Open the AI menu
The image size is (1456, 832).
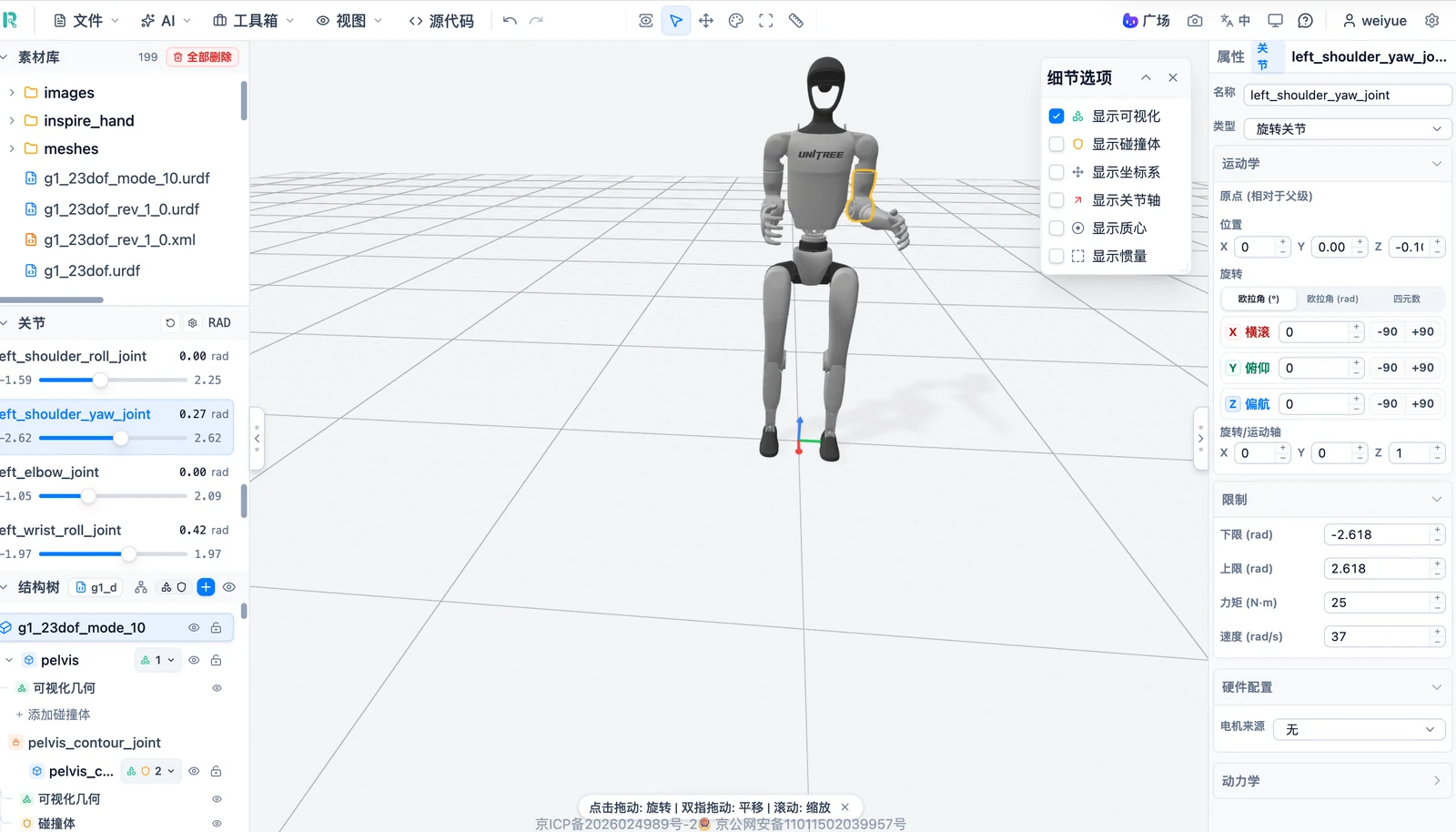[166, 20]
